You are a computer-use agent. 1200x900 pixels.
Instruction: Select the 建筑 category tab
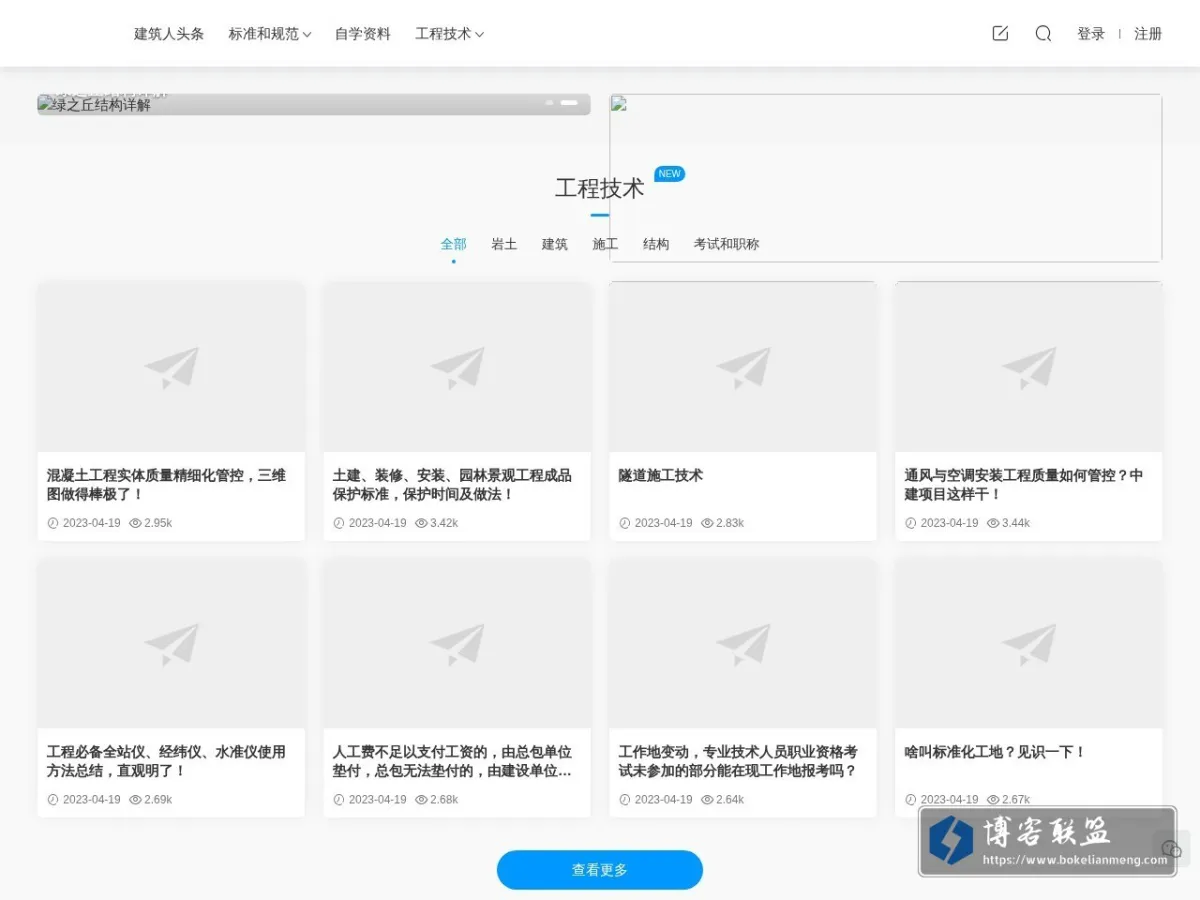pyautogui.click(x=555, y=244)
